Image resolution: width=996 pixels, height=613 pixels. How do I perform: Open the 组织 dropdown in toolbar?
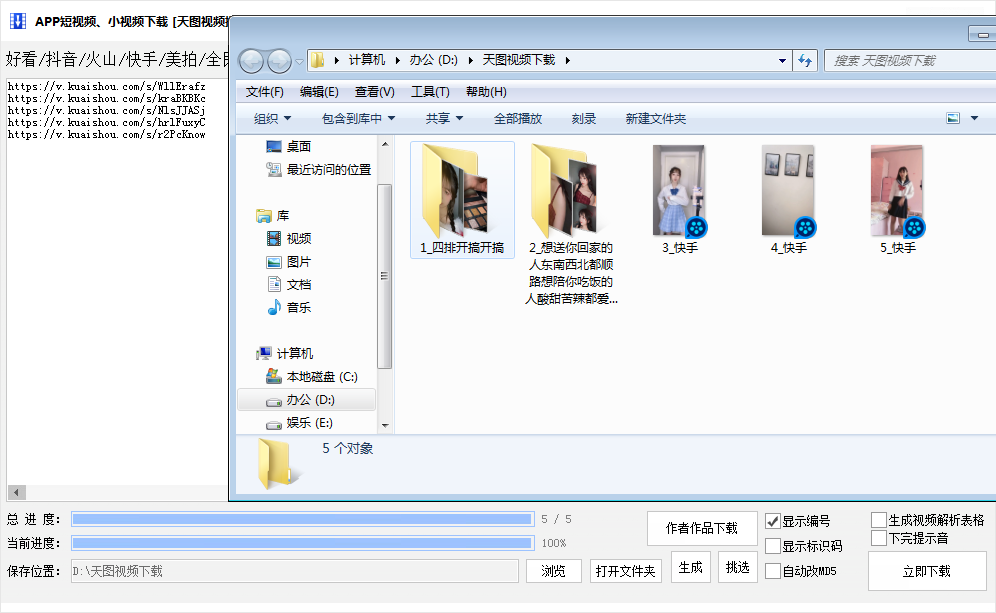(272, 119)
